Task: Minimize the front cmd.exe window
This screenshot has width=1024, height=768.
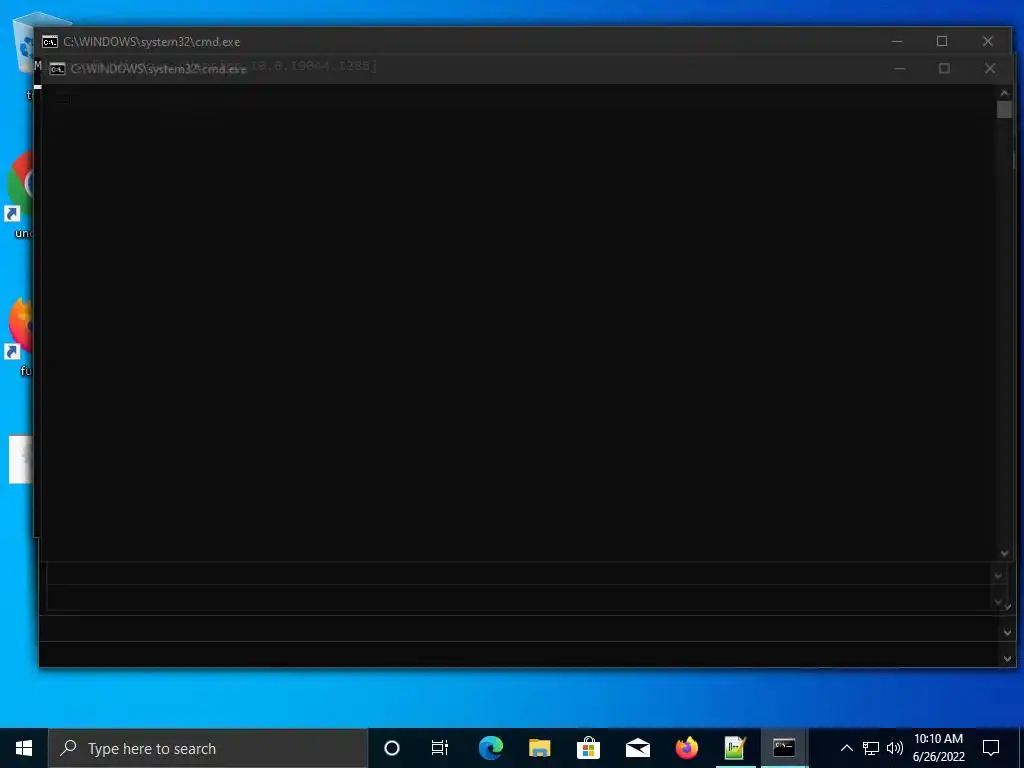Action: click(x=900, y=68)
